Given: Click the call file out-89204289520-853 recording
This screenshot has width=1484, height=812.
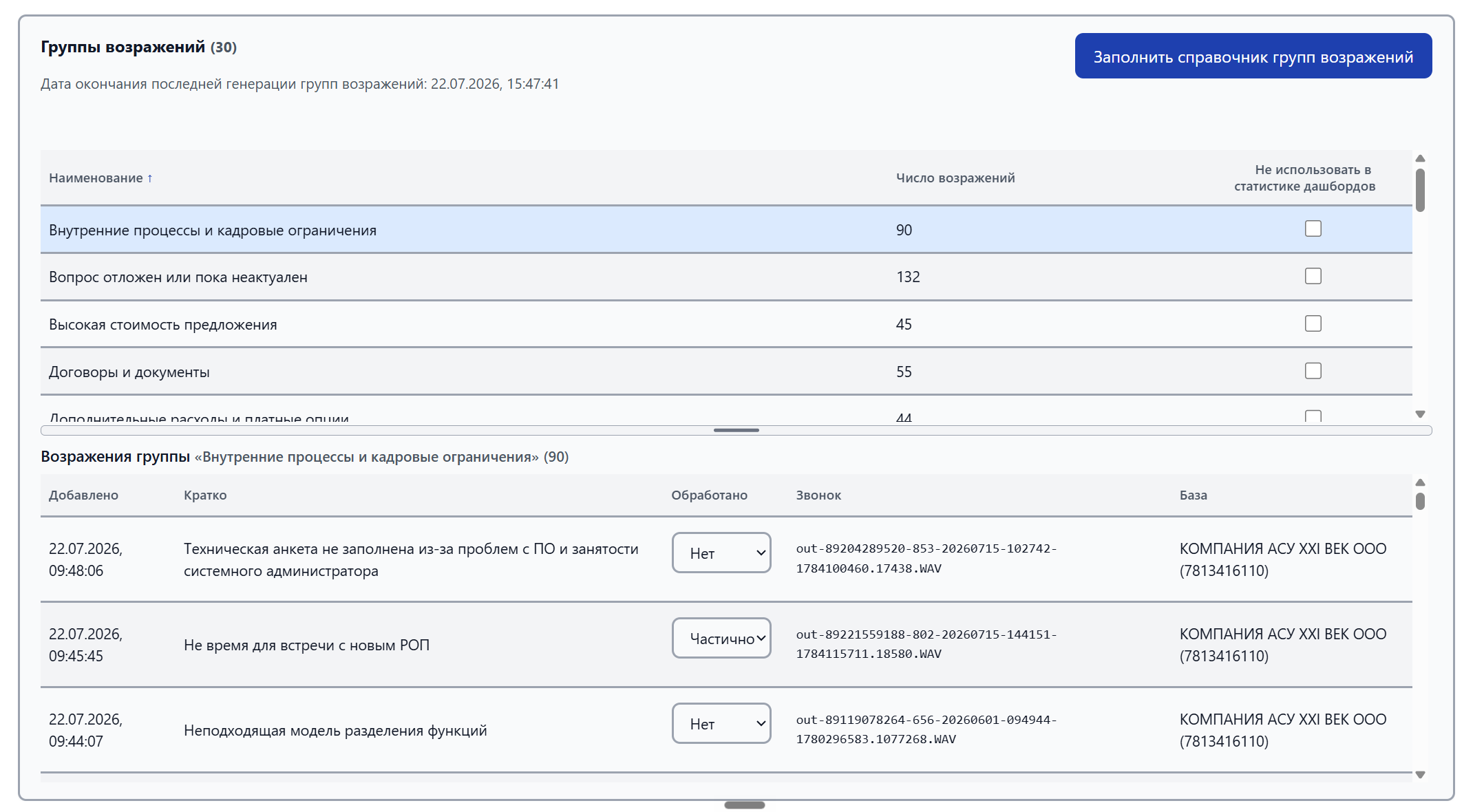Looking at the screenshot, I should coord(926,559).
